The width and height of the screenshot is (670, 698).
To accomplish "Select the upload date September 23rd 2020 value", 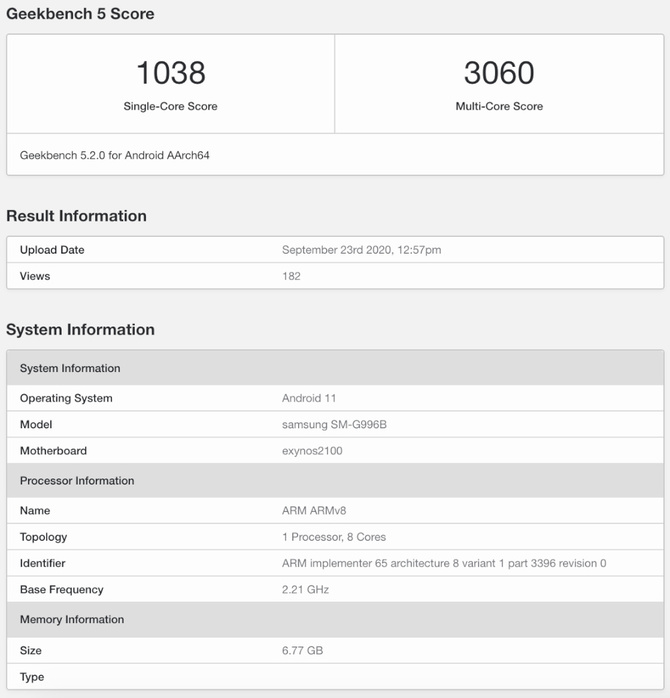I will [x=361, y=250].
